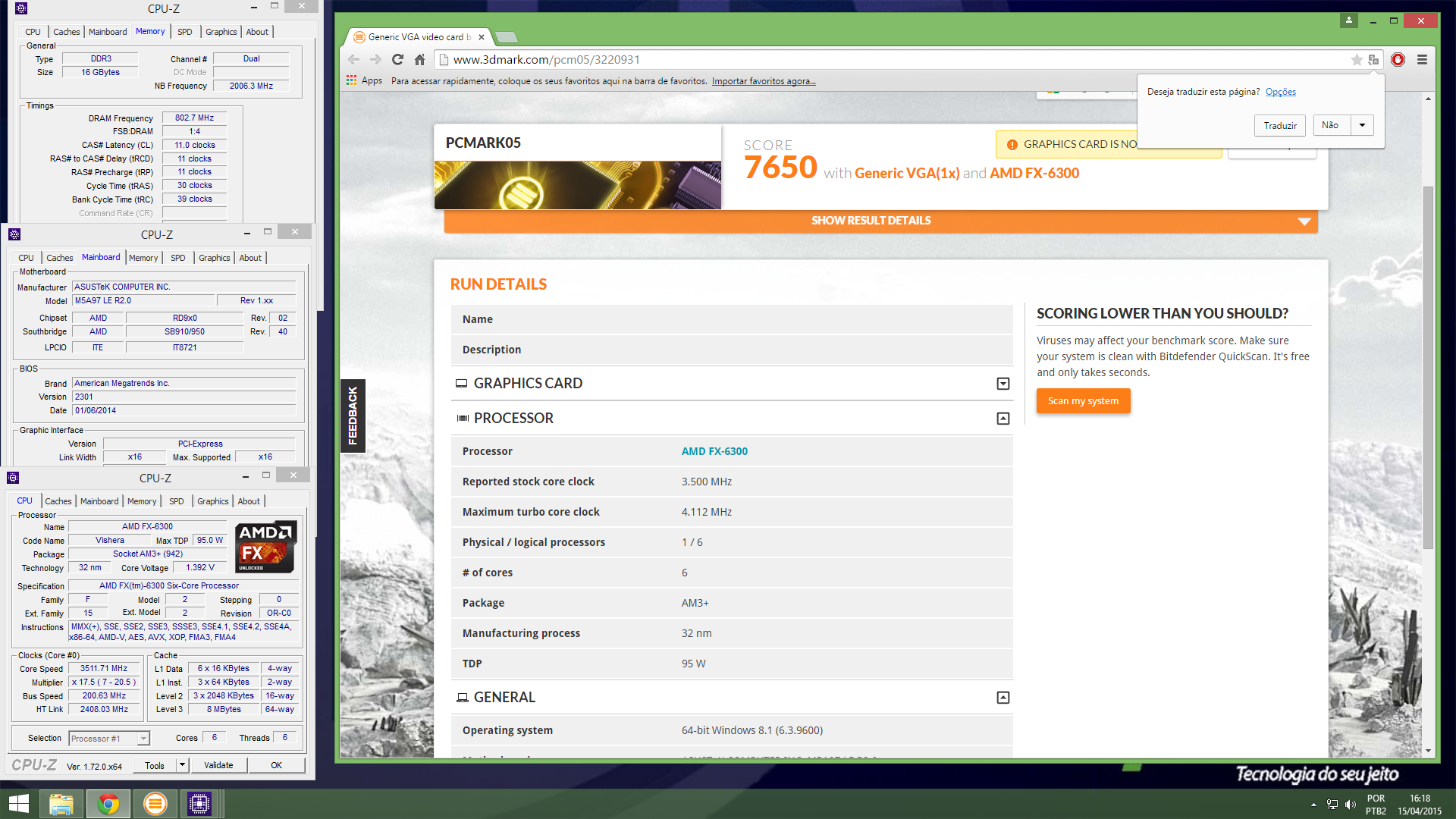Open the Chrome hamburger menu
Image resolution: width=1456 pixels, height=819 pixels.
pyautogui.click(x=1422, y=59)
